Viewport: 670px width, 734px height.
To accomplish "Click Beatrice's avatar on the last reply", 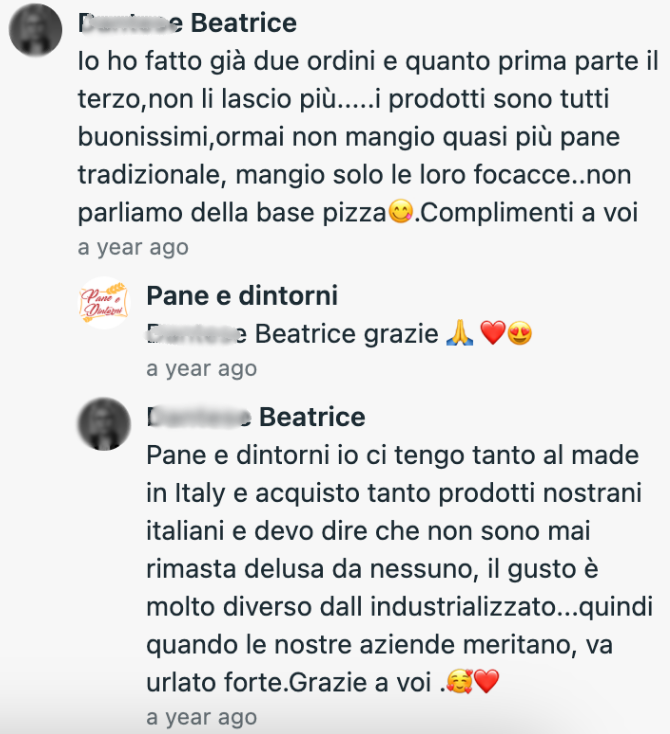I will pyautogui.click(x=104, y=423).
